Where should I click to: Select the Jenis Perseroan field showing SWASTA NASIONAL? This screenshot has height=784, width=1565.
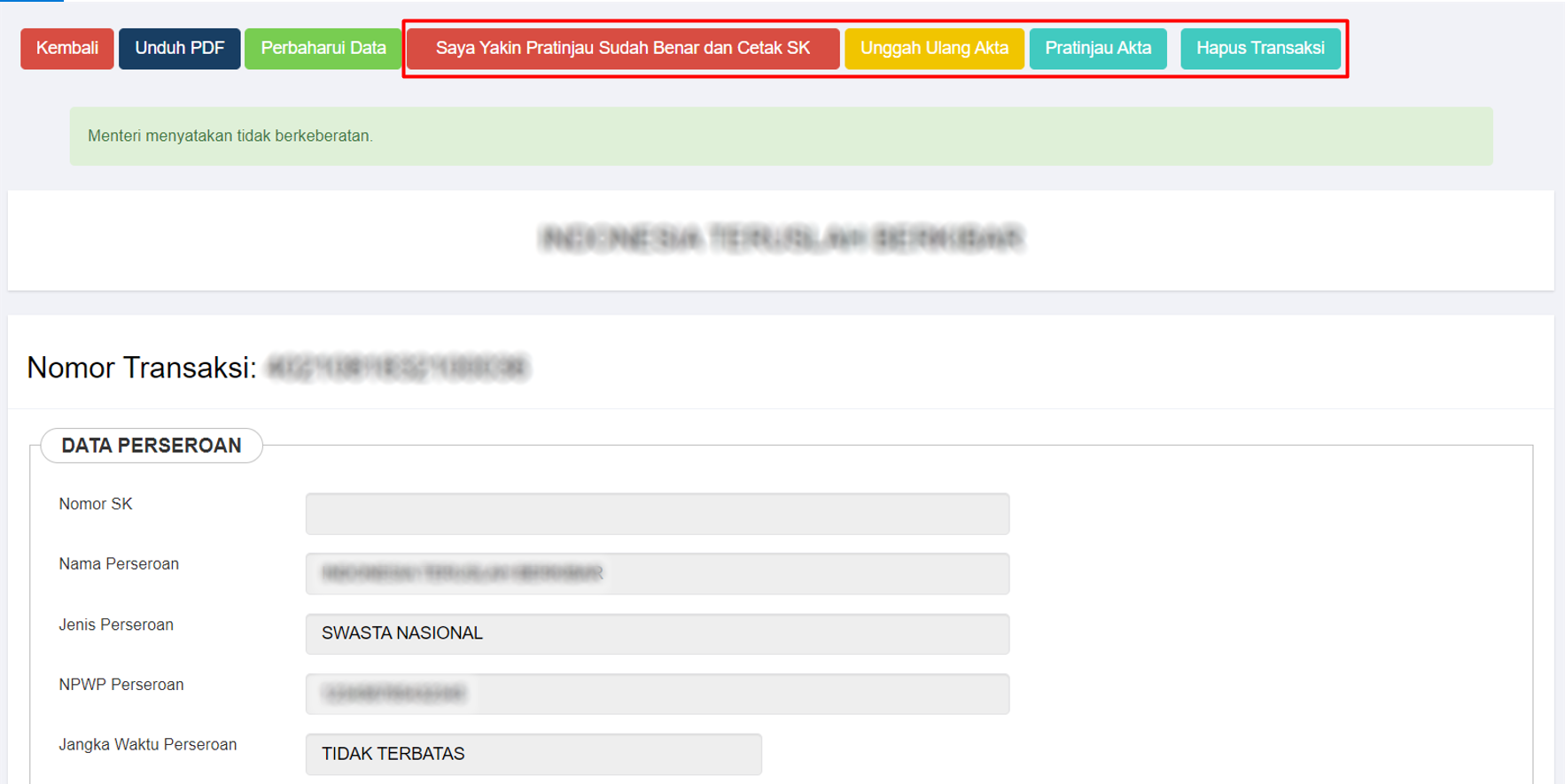(657, 633)
